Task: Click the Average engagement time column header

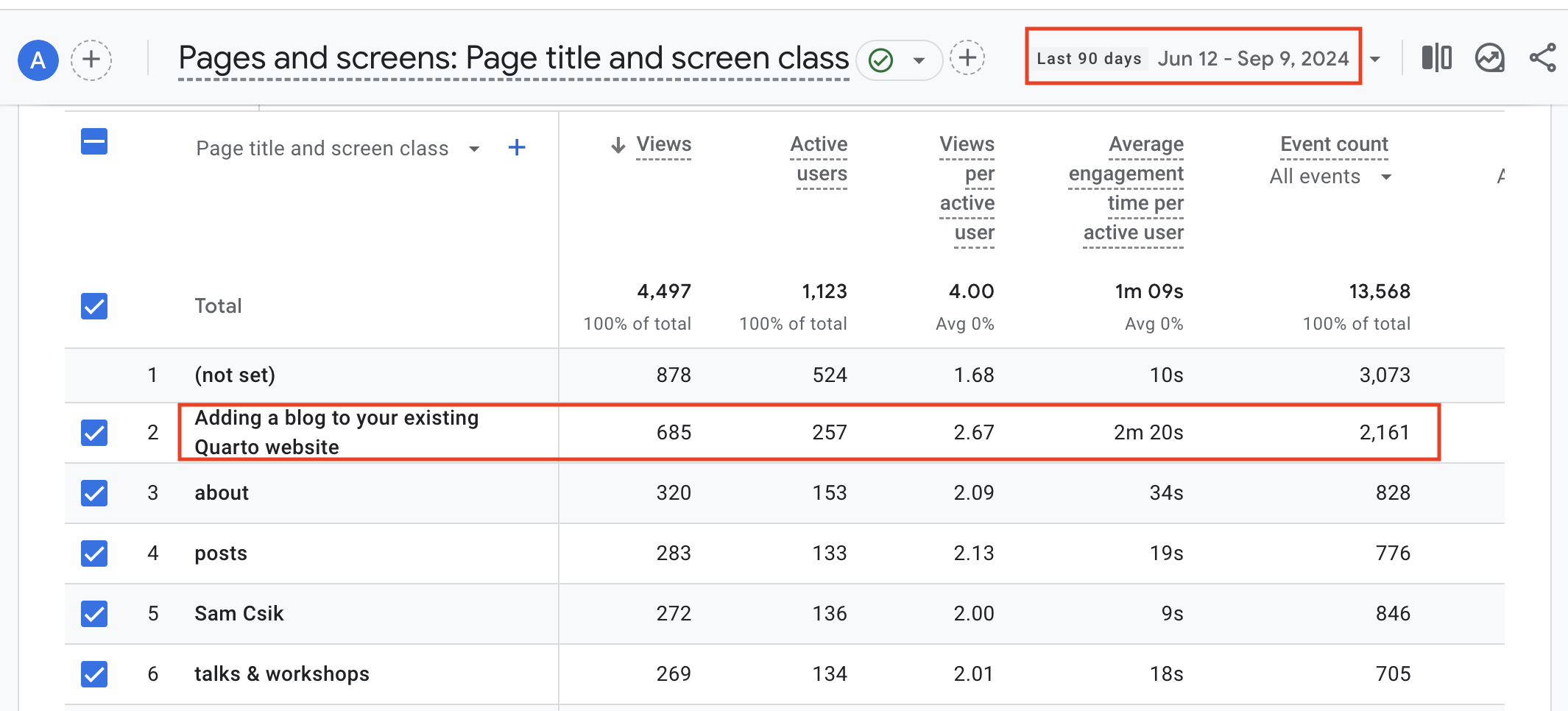Action: pyautogui.click(x=1126, y=188)
